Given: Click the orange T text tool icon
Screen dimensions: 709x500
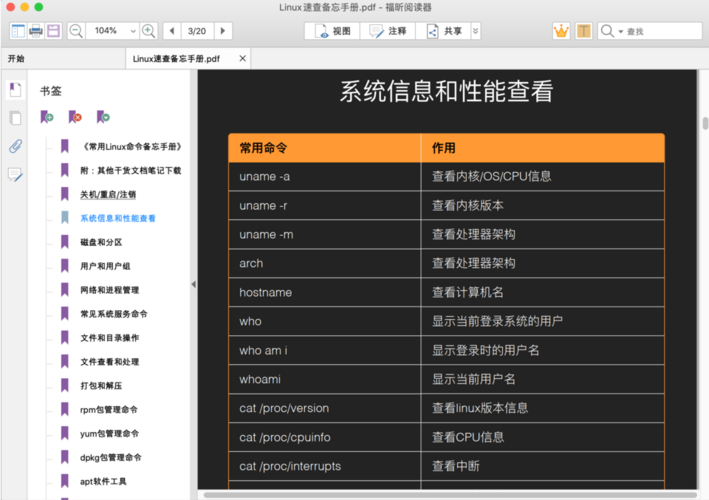Looking at the screenshot, I should (x=584, y=31).
